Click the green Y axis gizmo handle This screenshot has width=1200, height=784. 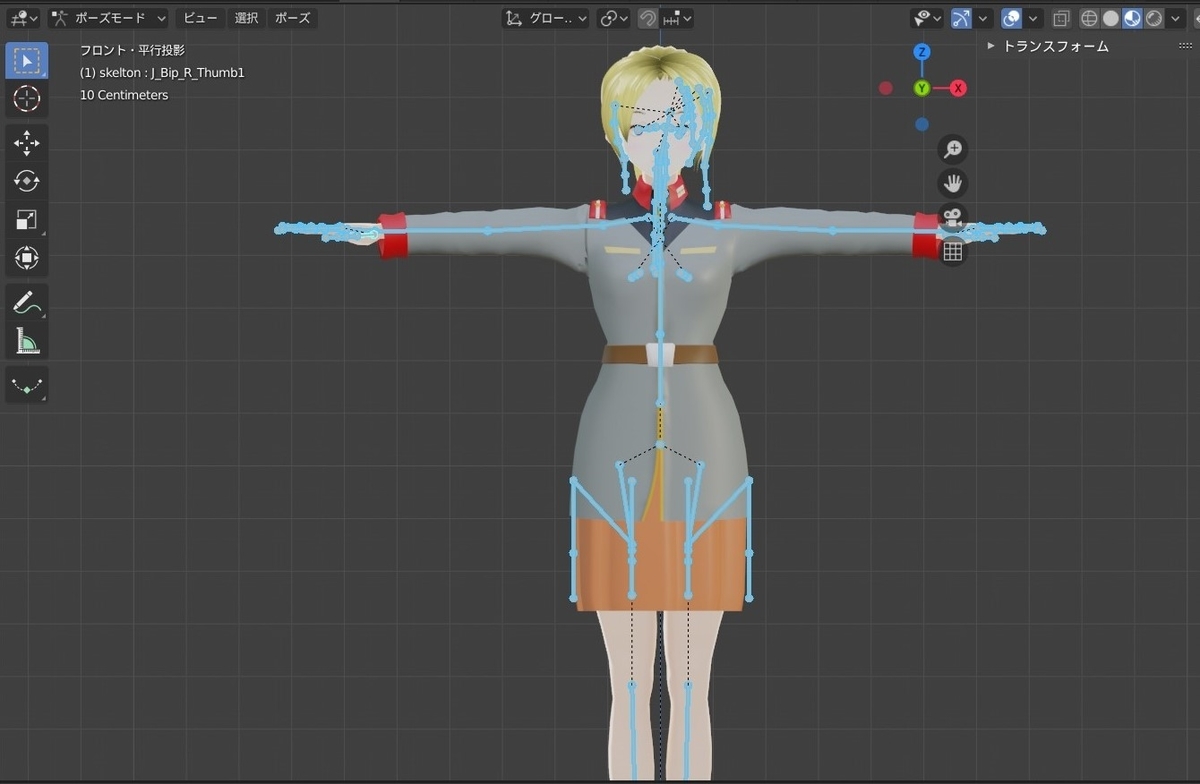(x=922, y=88)
